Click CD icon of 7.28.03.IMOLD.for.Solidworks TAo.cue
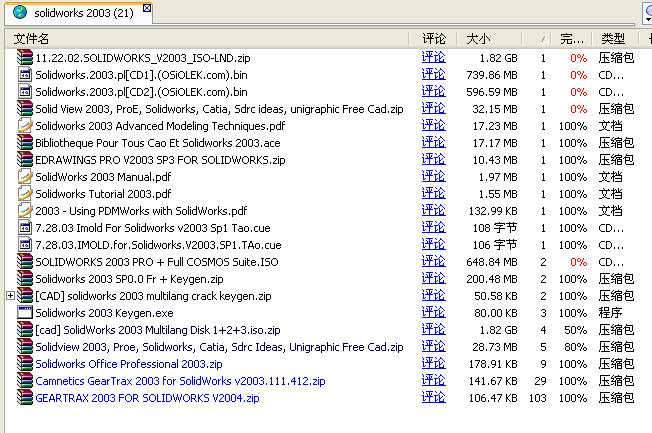Viewport: 652px width, 433px height. point(25,245)
